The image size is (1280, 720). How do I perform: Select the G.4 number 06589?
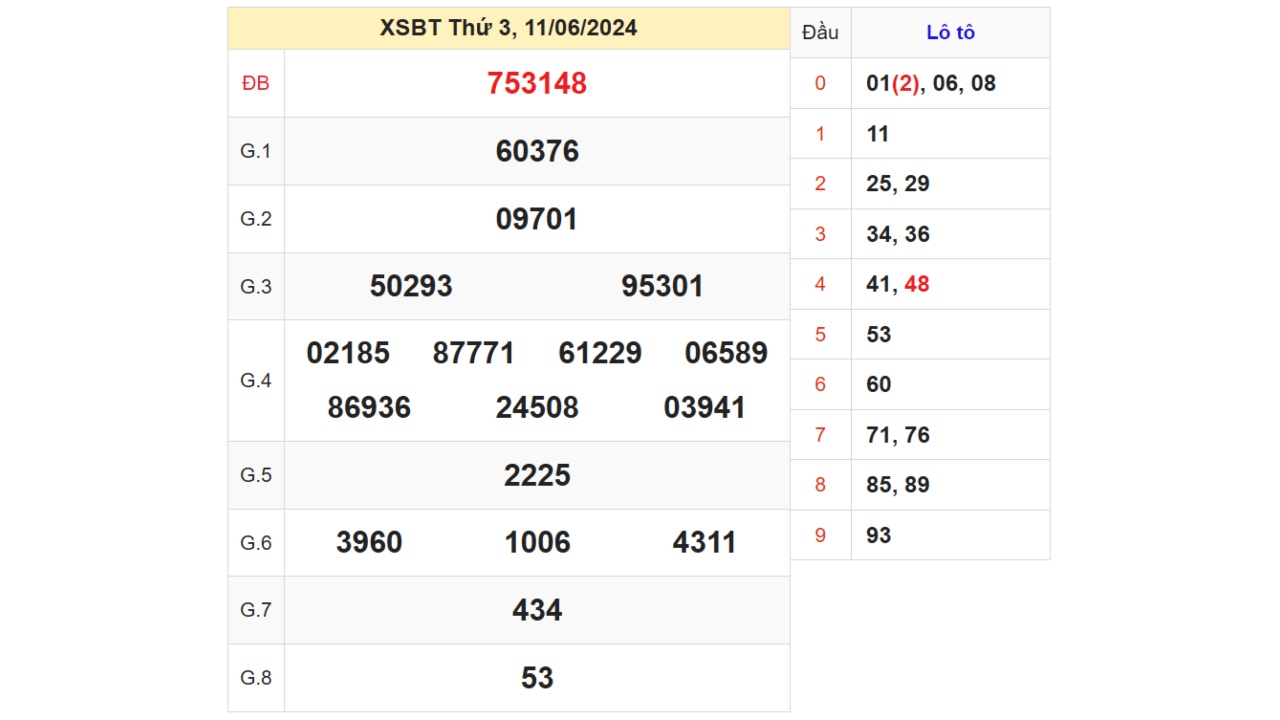point(726,353)
